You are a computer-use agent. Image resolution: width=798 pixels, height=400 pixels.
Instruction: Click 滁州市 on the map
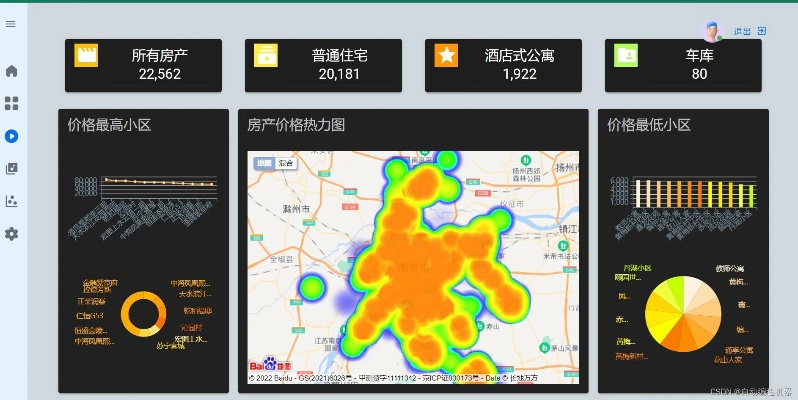pos(296,209)
